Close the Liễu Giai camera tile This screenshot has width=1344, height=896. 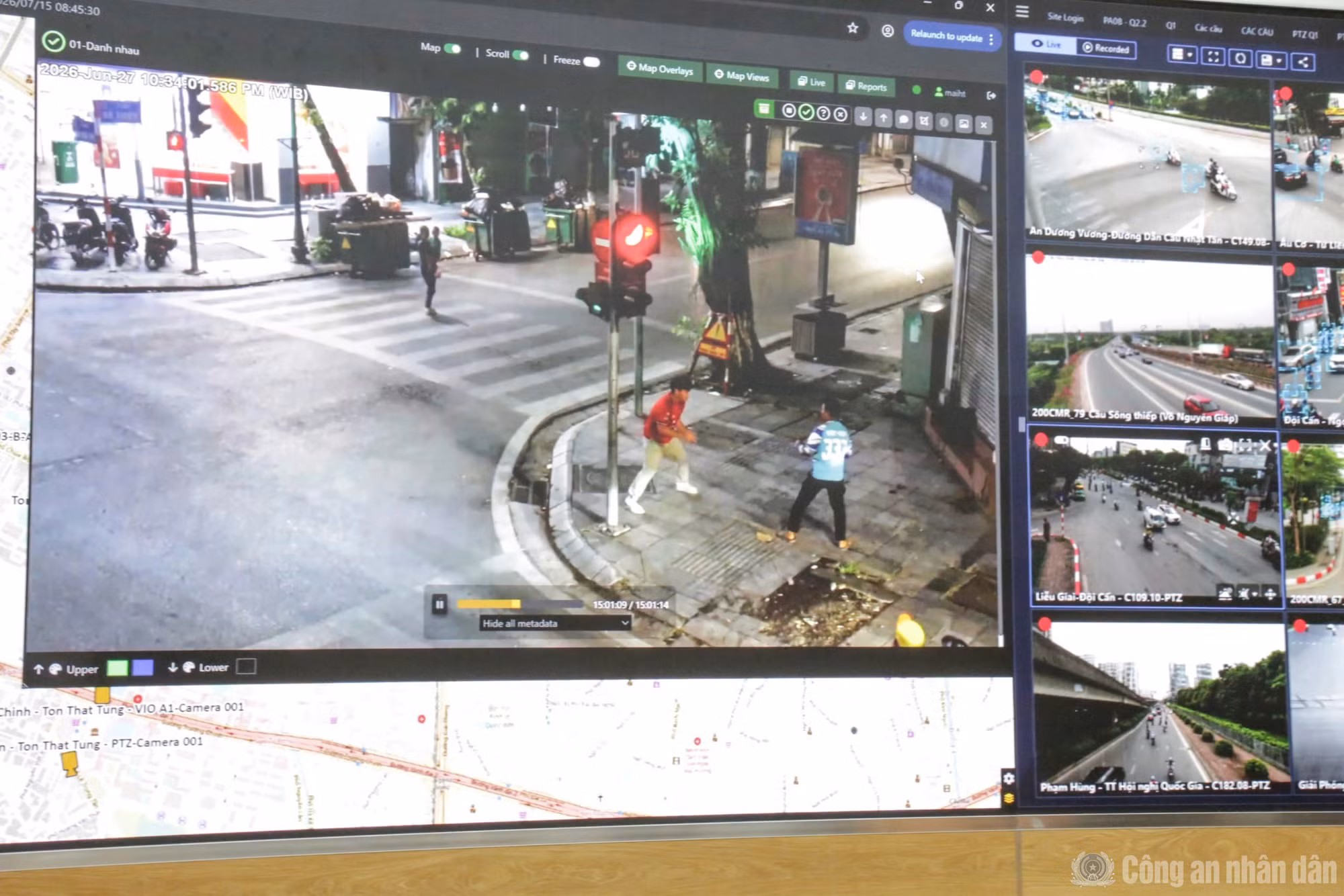coord(1265,445)
